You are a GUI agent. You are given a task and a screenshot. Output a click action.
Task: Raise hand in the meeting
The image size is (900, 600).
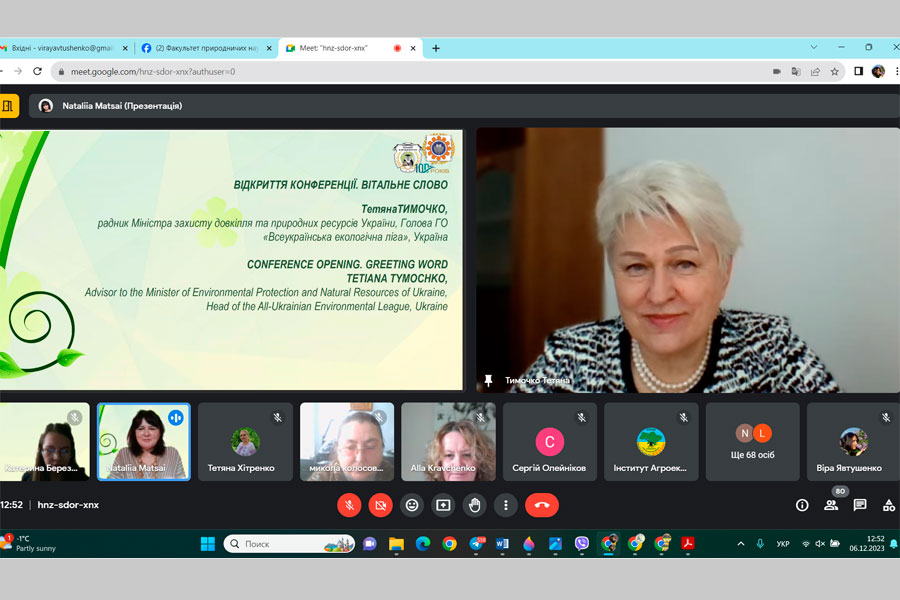(x=475, y=505)
